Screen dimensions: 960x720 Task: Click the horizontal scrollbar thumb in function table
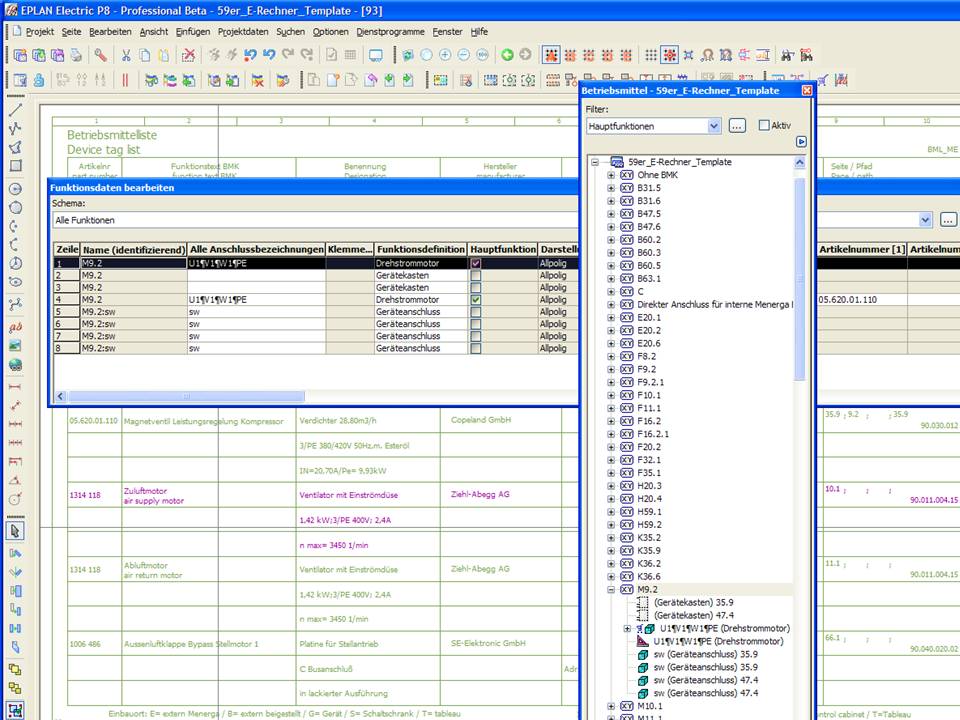186,397
